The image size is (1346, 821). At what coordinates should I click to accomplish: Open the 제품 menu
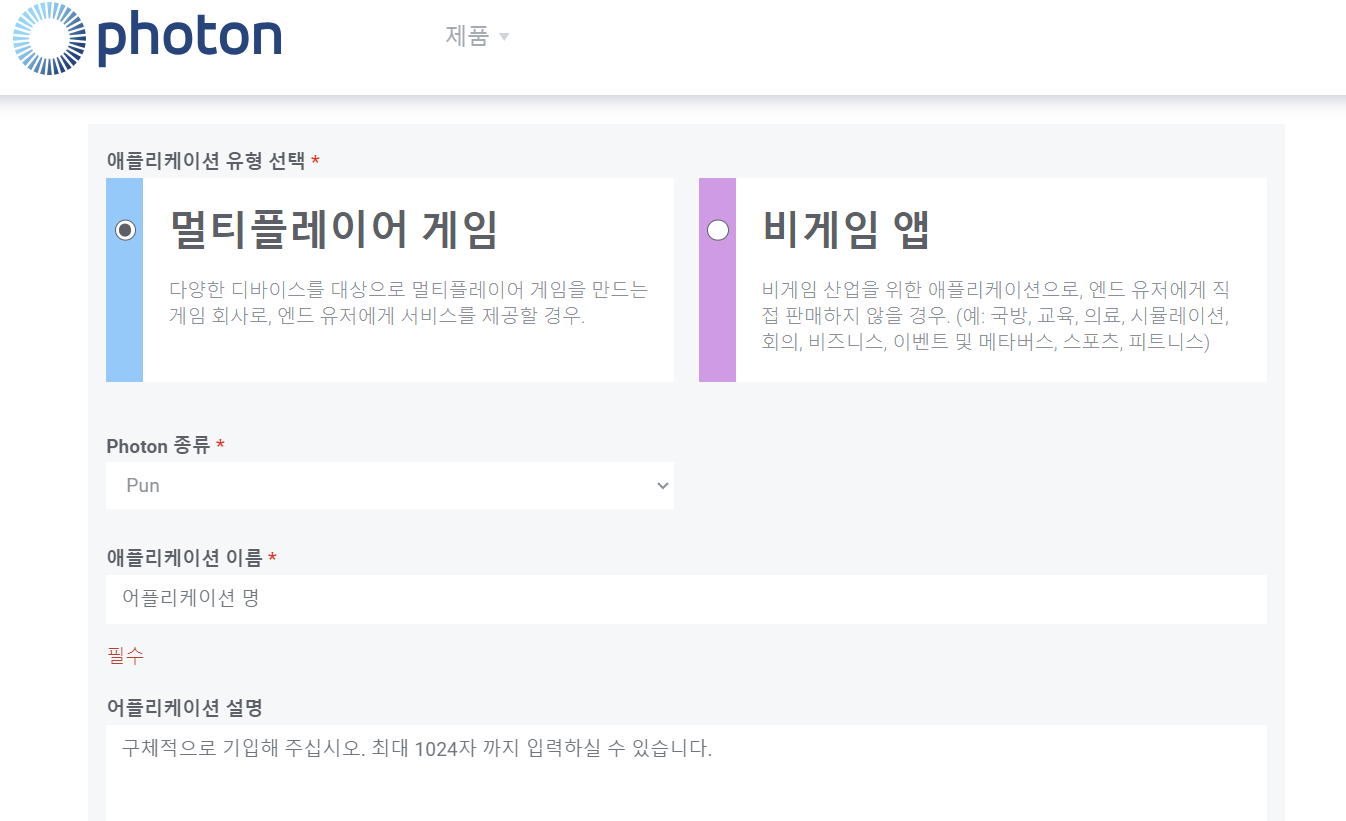point(477,37)
